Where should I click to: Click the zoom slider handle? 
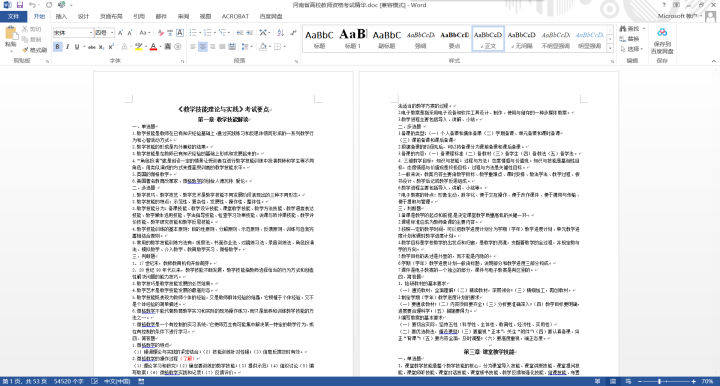point(659,381)
